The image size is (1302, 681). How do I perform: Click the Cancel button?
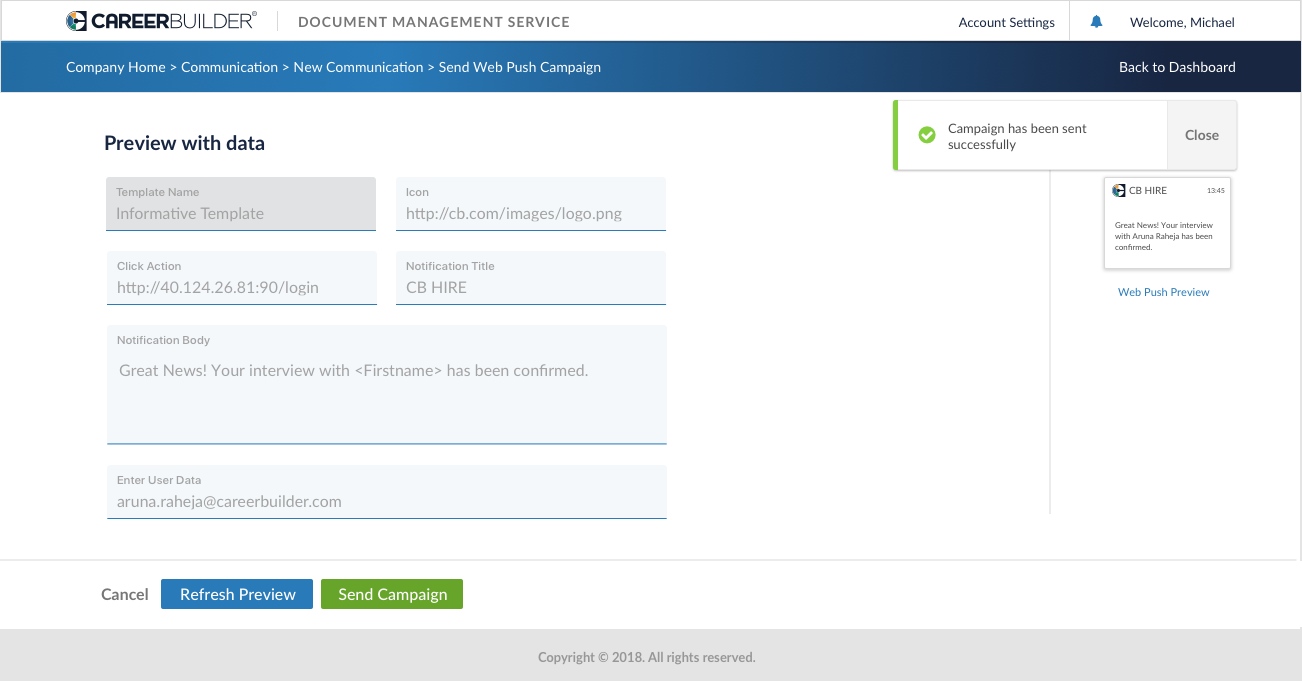[x=125, y=594]
